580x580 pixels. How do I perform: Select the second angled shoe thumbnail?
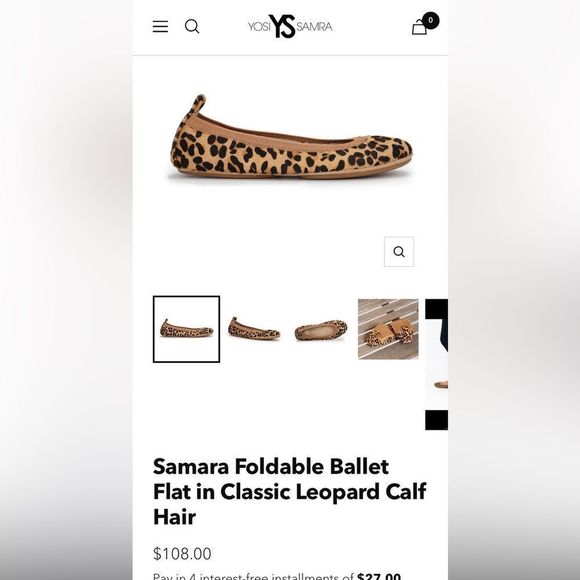[x=254, y=329]
